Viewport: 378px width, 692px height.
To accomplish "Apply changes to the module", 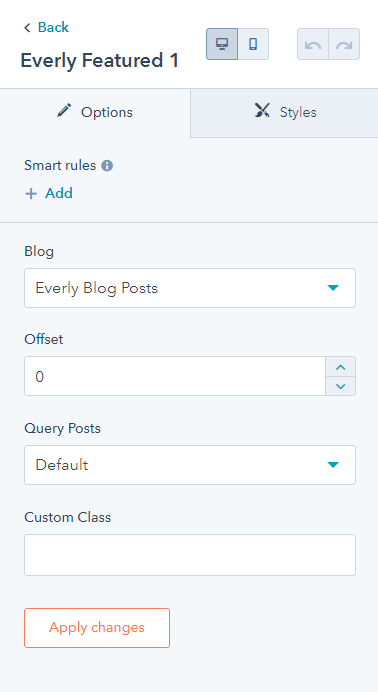I will coord(97,628).
